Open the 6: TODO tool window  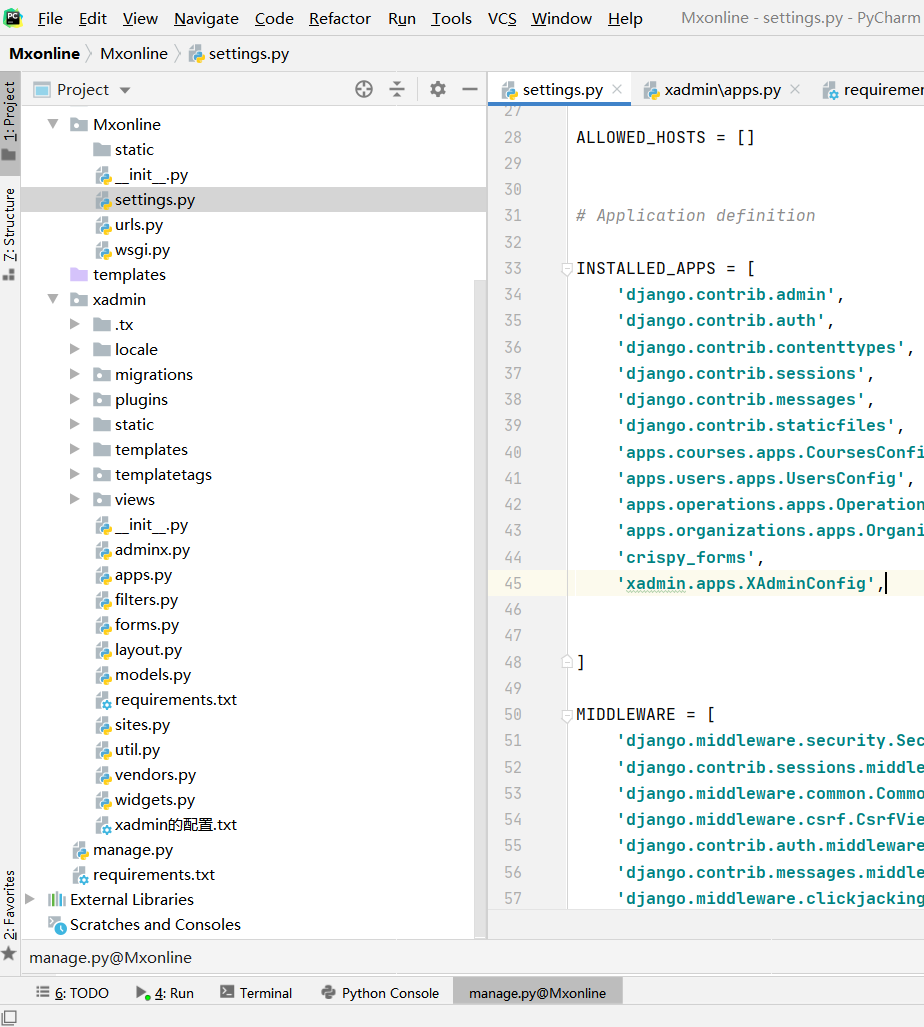[x=72, y=993]
